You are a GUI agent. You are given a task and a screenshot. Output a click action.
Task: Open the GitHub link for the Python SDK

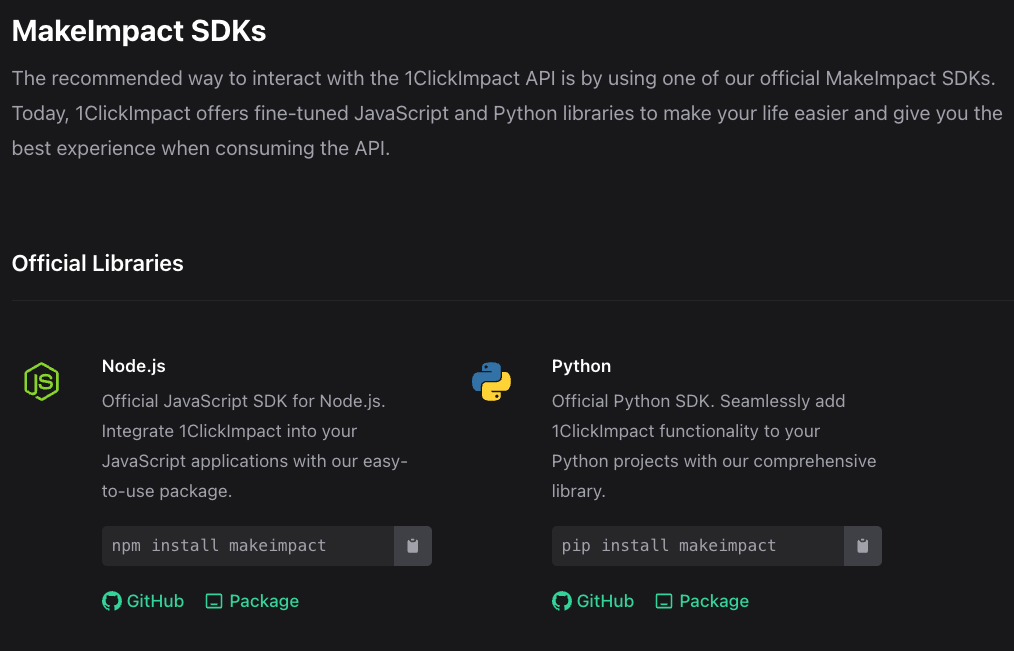pos(593,601)
